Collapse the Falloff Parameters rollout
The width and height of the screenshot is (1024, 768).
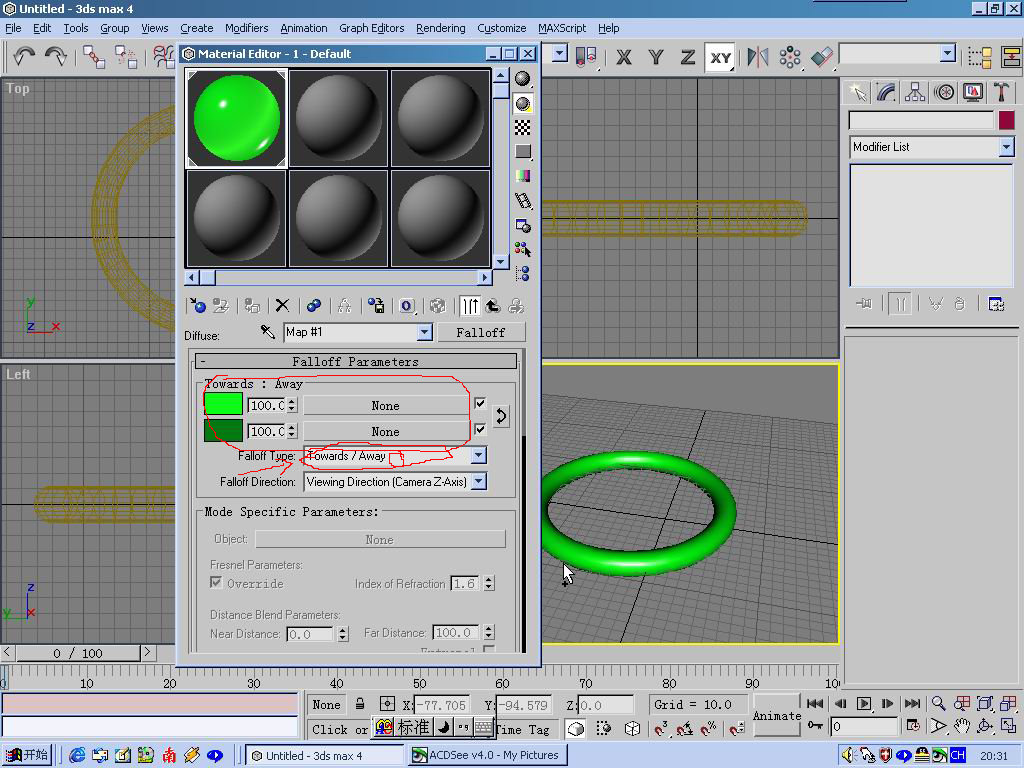357,361
